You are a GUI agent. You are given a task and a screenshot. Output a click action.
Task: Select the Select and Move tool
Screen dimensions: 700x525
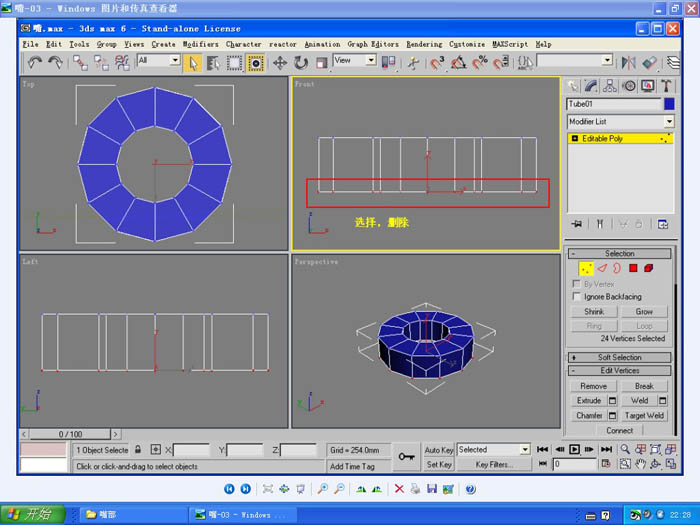pyautogui.click(x=280, y=62)
